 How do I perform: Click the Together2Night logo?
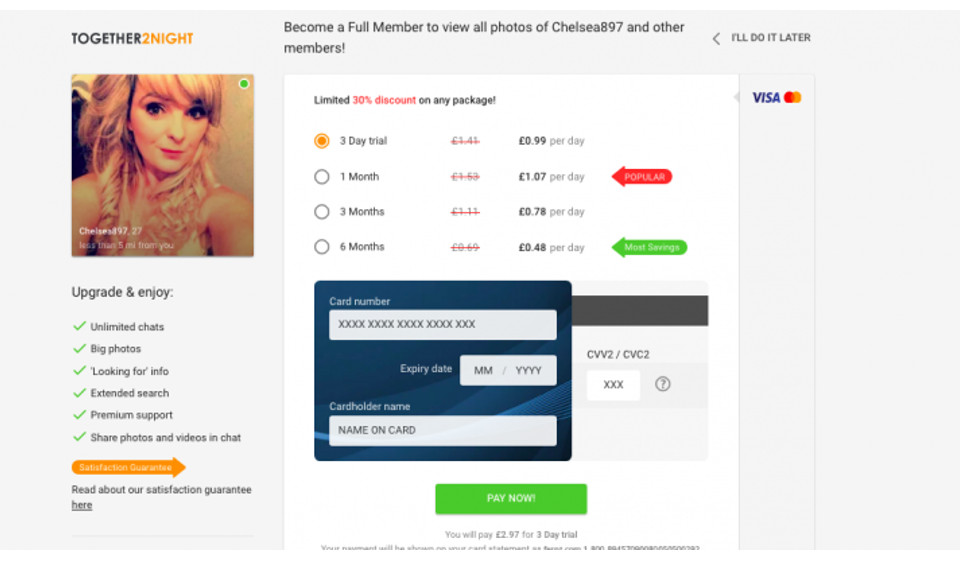tap(132, 38)
